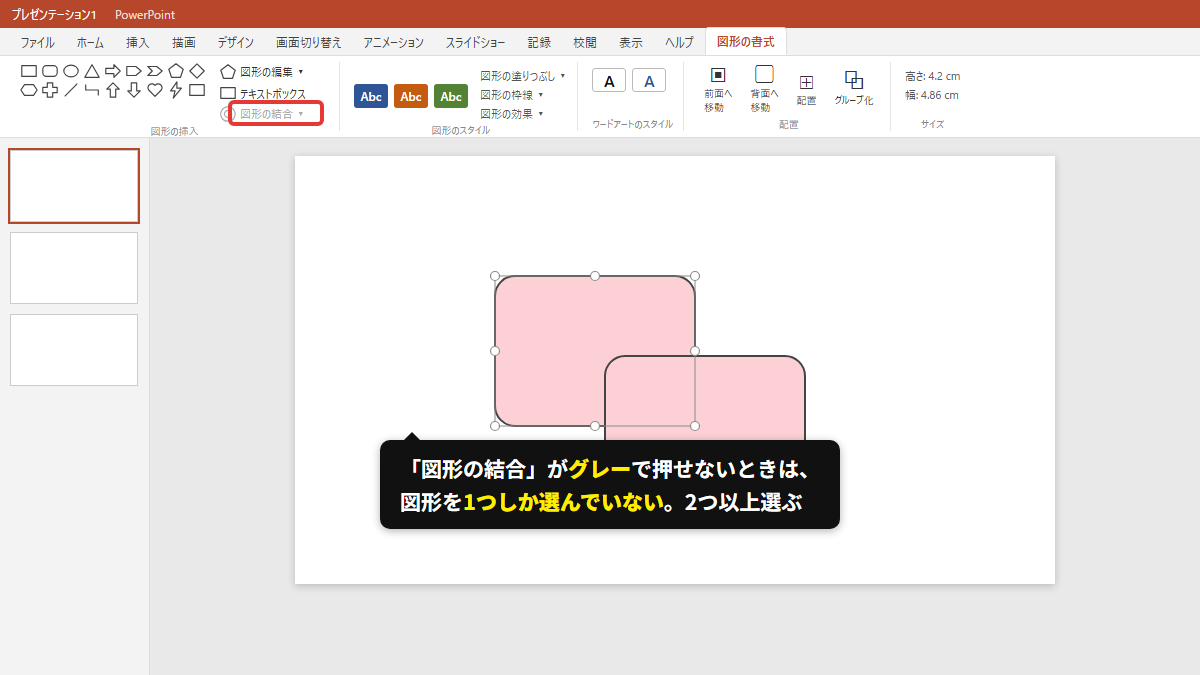Open the 記録 tab
This screenshot has height=675, width=1200.
click(x=539, y=42)
